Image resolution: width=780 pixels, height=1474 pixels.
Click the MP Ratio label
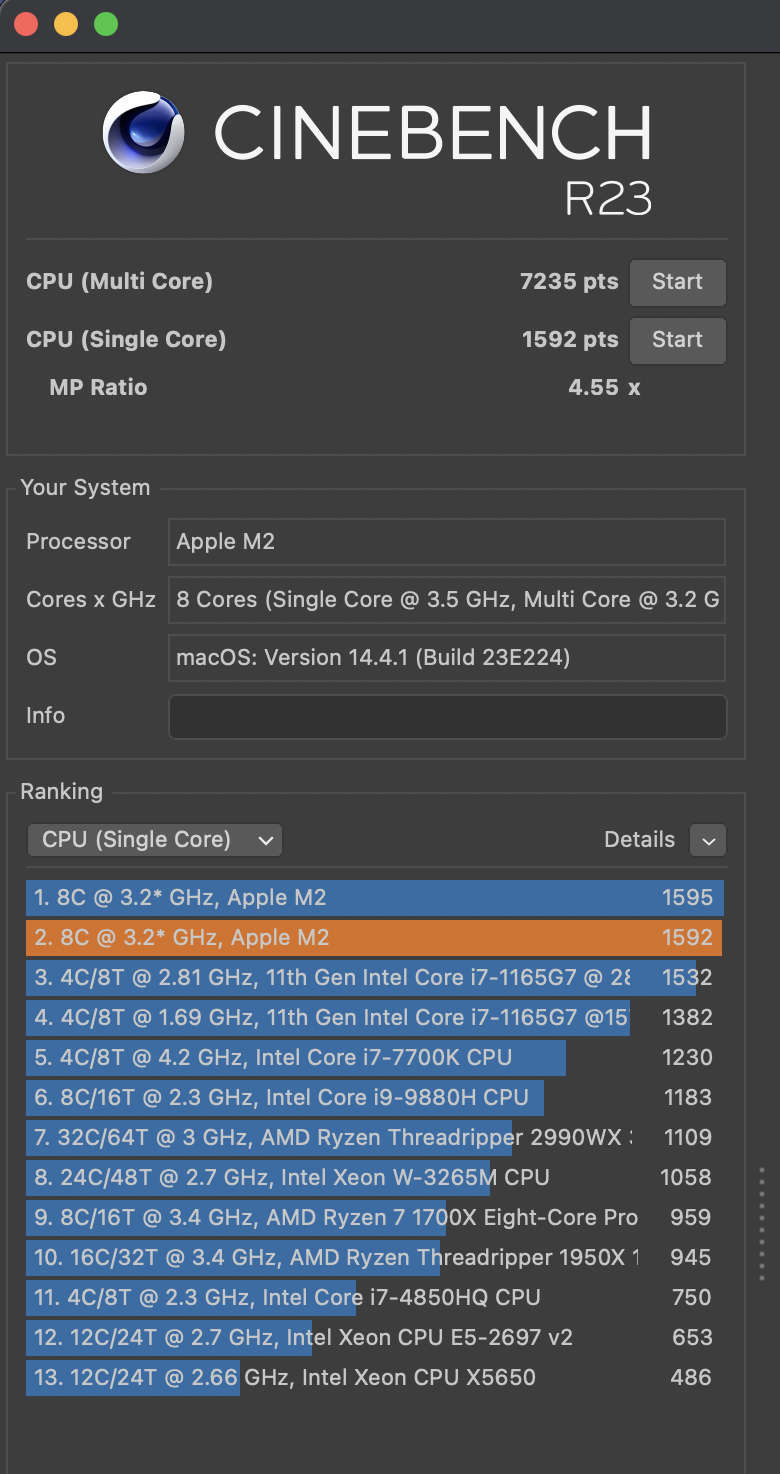pos(98,388)
